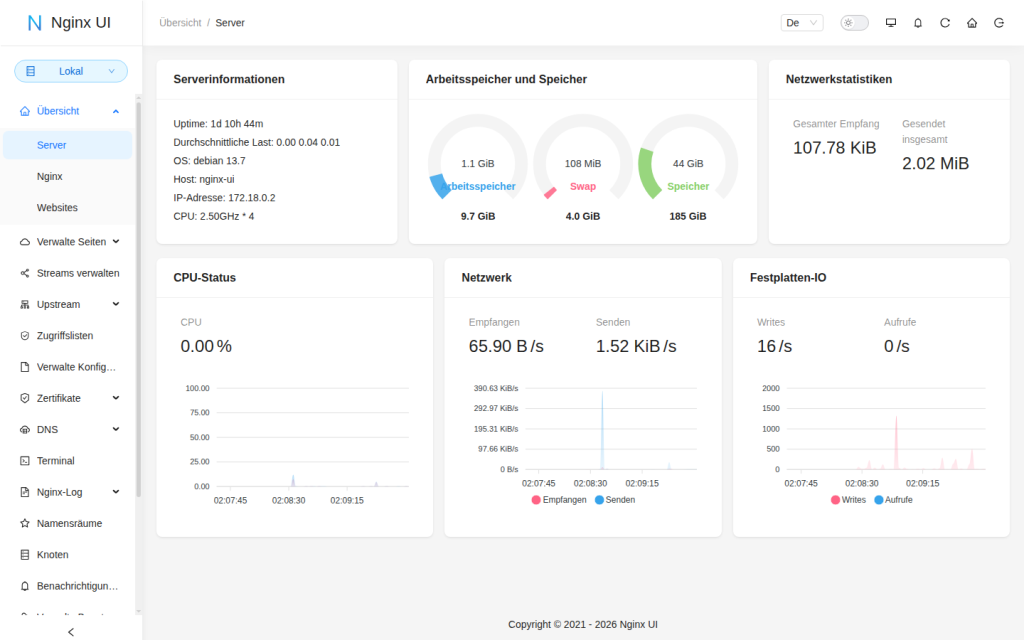This screenshot has height=640, width=1024.
Task: Click the desktop monitor icon in header
Action: click(891, 23)
